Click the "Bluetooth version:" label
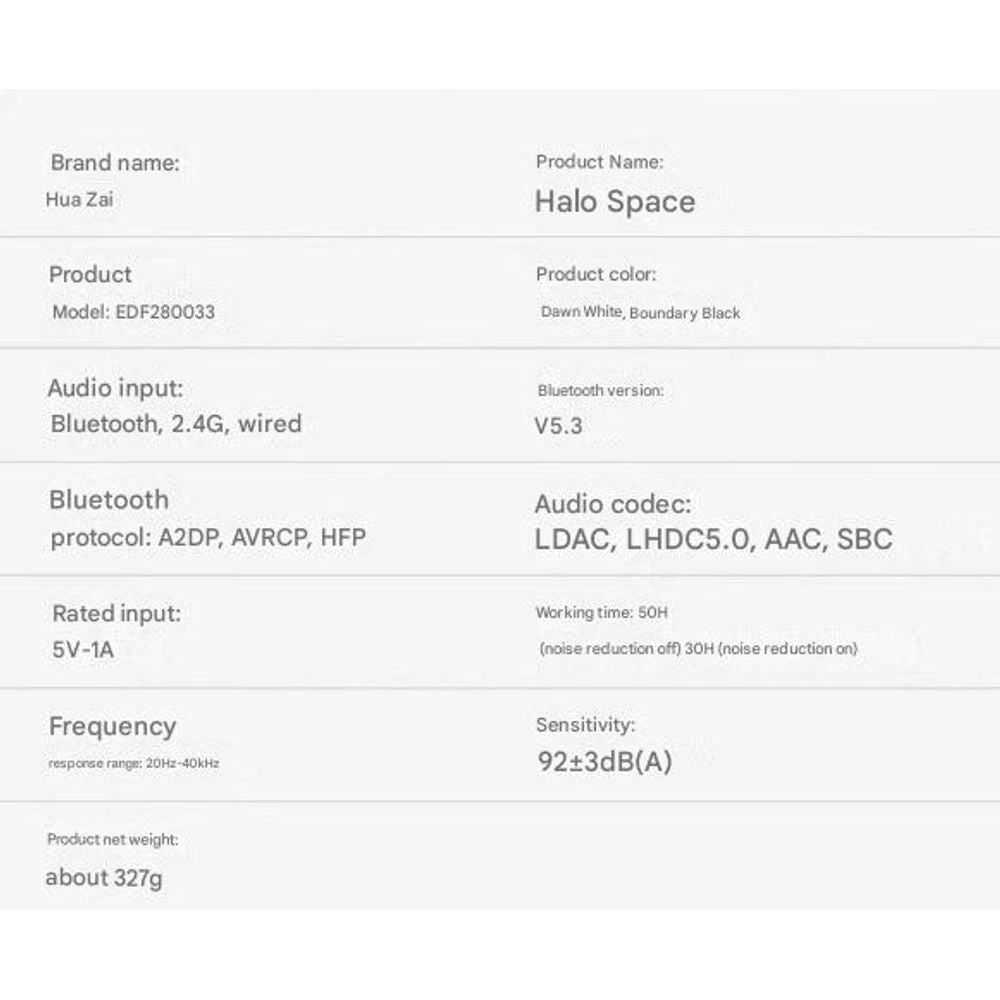Image resolution: width=1000 pixels, height=1000 pixels. click(x=600, y=391)
